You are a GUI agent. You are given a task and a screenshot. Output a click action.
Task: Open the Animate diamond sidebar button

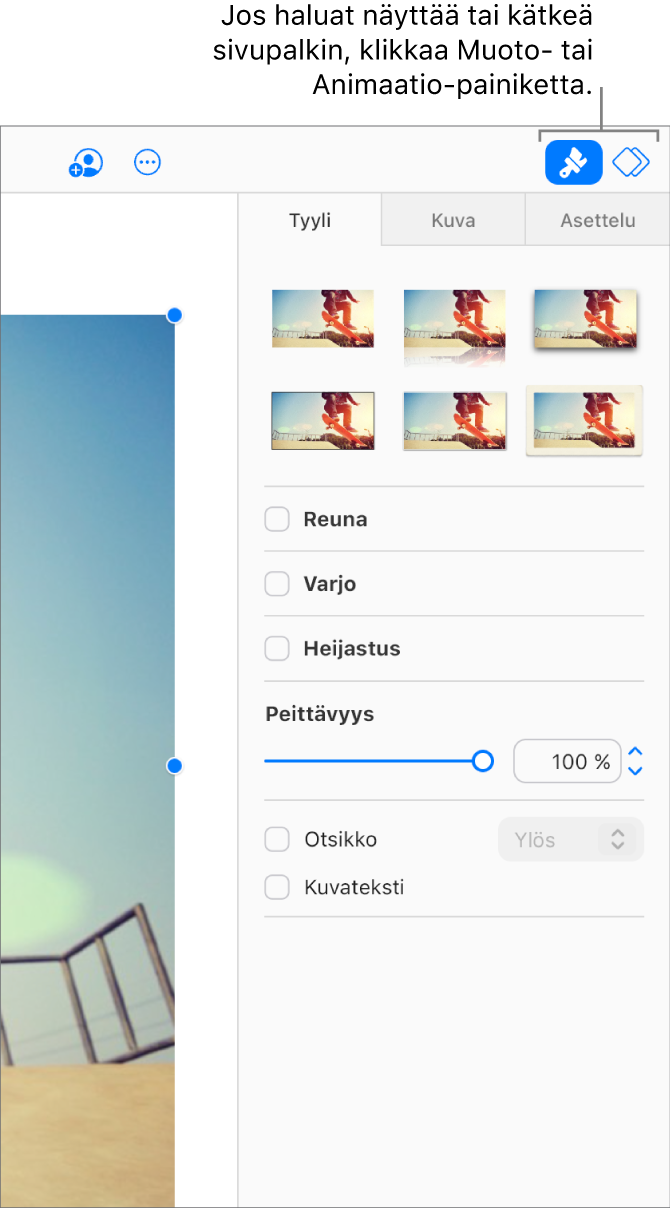[x=631, y=163]
